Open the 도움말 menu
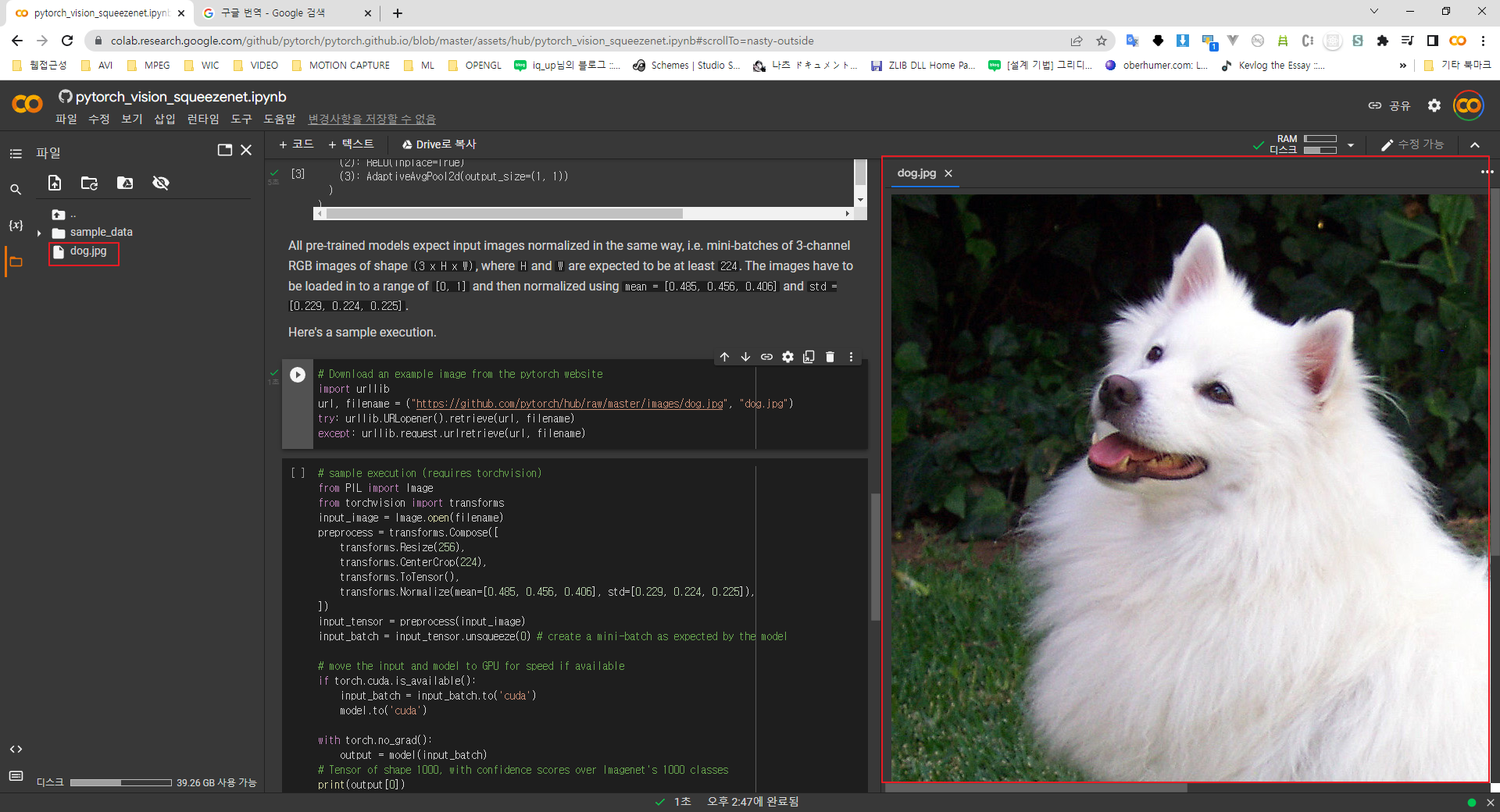 click(x=280, y=119)
